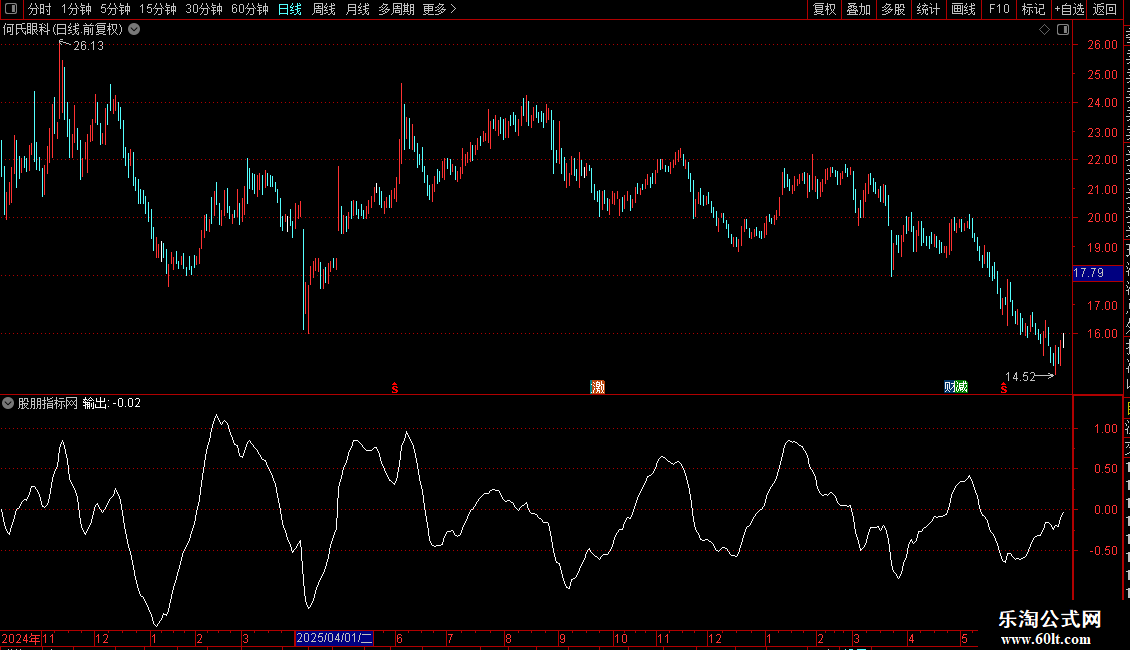Switch to 周线 weekly chart
Screen dimensions: 1130x650
(x=324, y=9)
